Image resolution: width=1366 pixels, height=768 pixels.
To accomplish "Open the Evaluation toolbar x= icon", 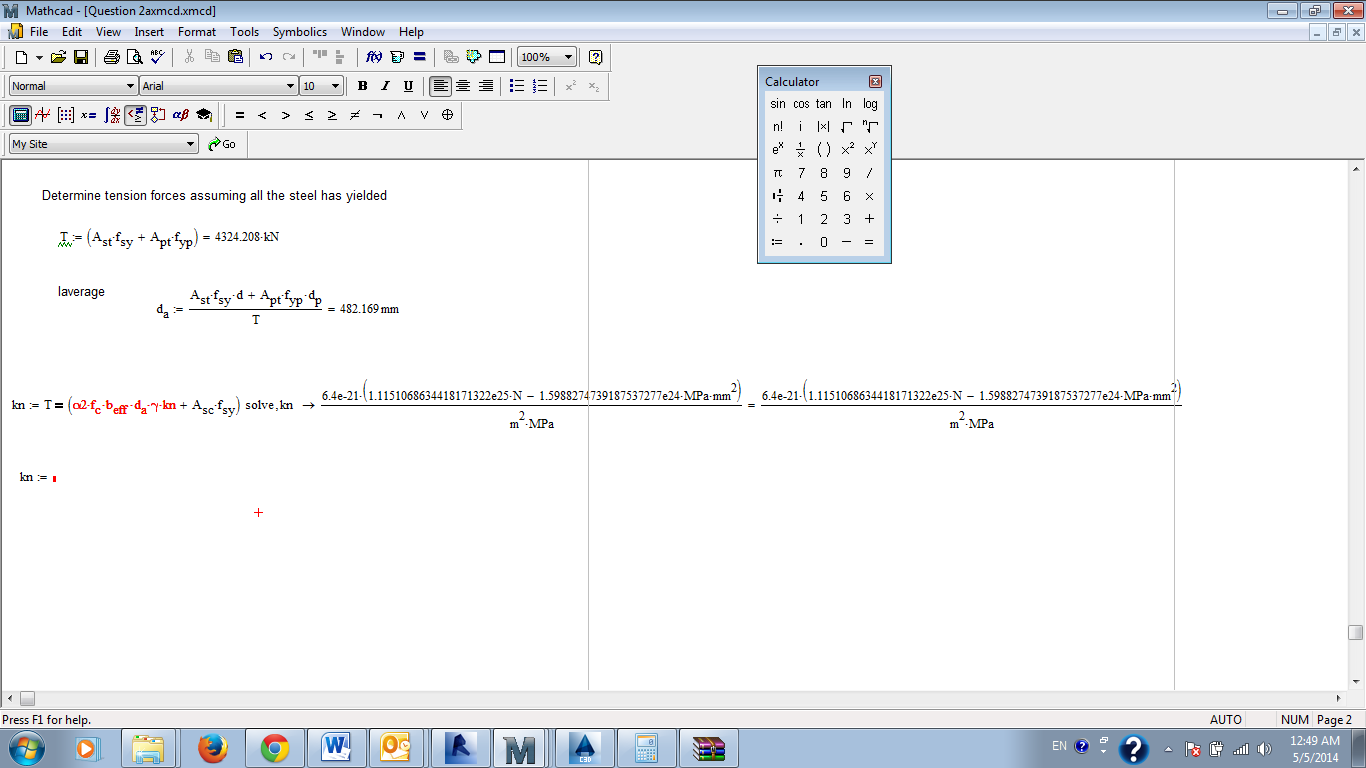I will point(89,115).
